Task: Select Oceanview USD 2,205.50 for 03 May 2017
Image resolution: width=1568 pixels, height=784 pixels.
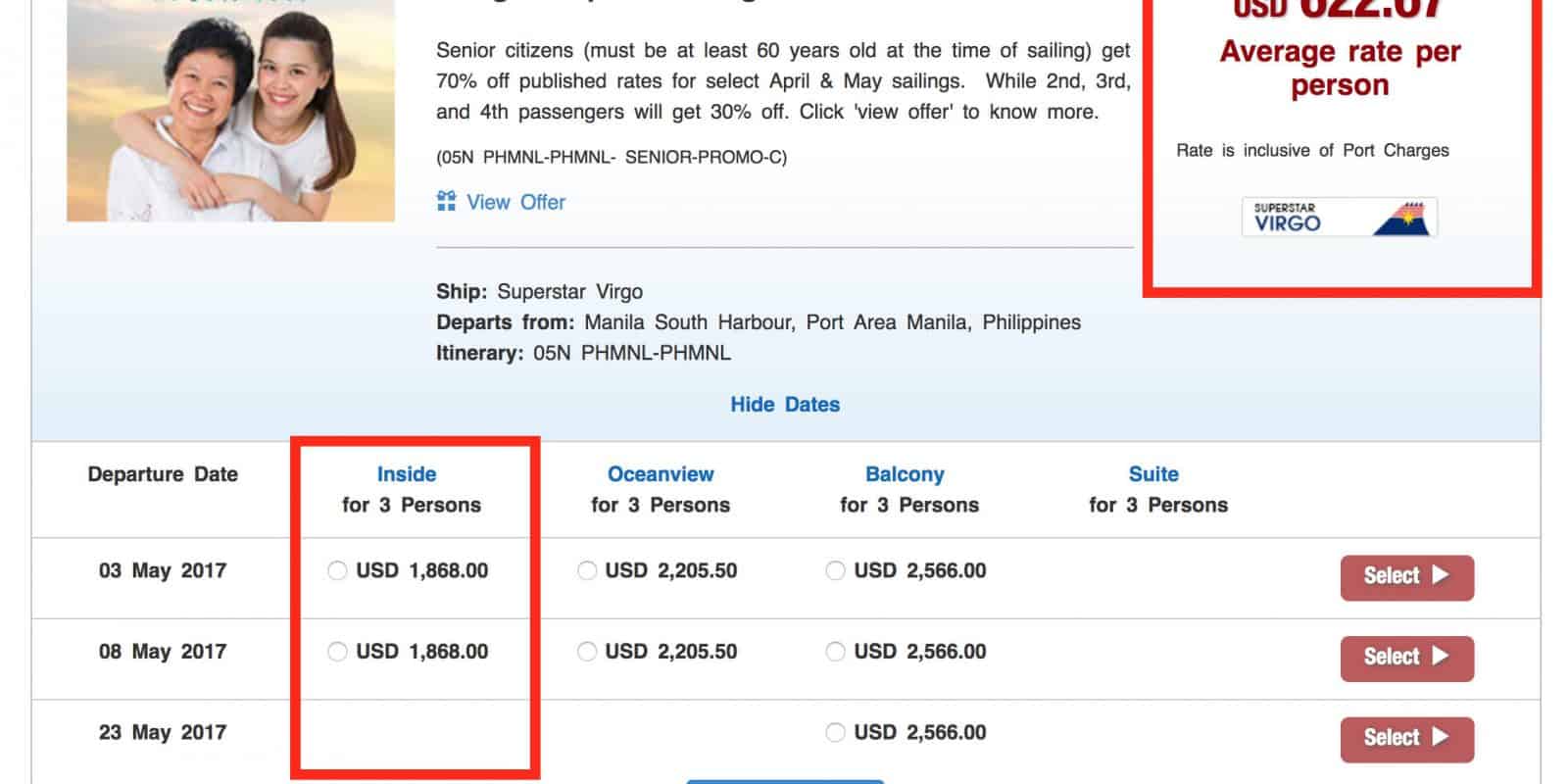Action: [587, 570]
